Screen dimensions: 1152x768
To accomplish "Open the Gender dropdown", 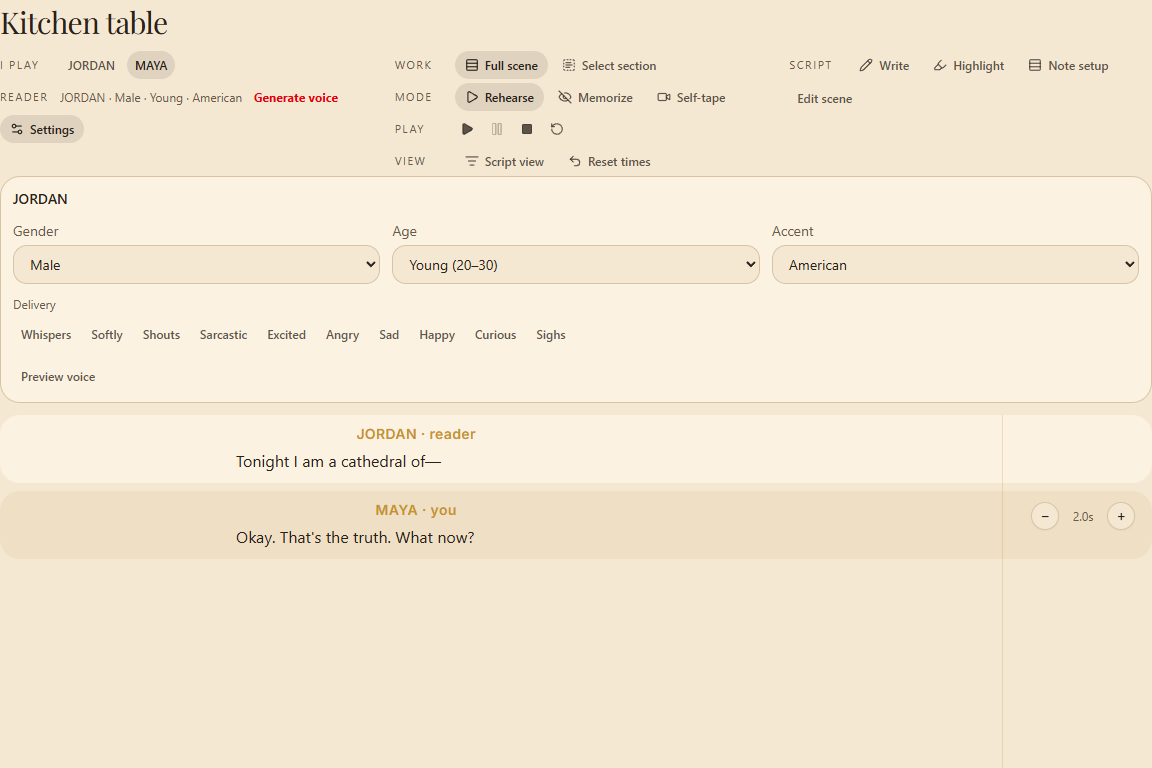I will pyautogui.click(x=196, y=265).
